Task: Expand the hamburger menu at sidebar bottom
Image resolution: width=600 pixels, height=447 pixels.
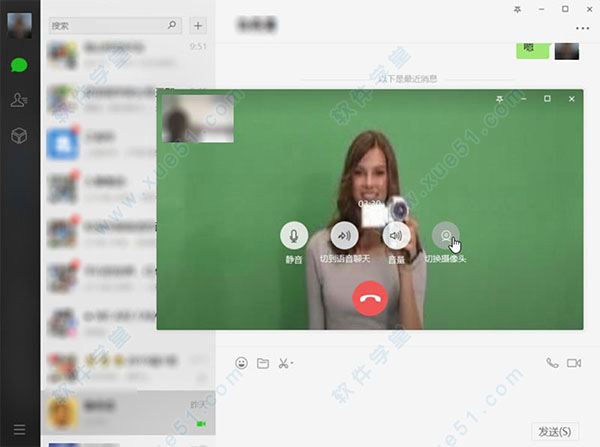Action: 19,430
